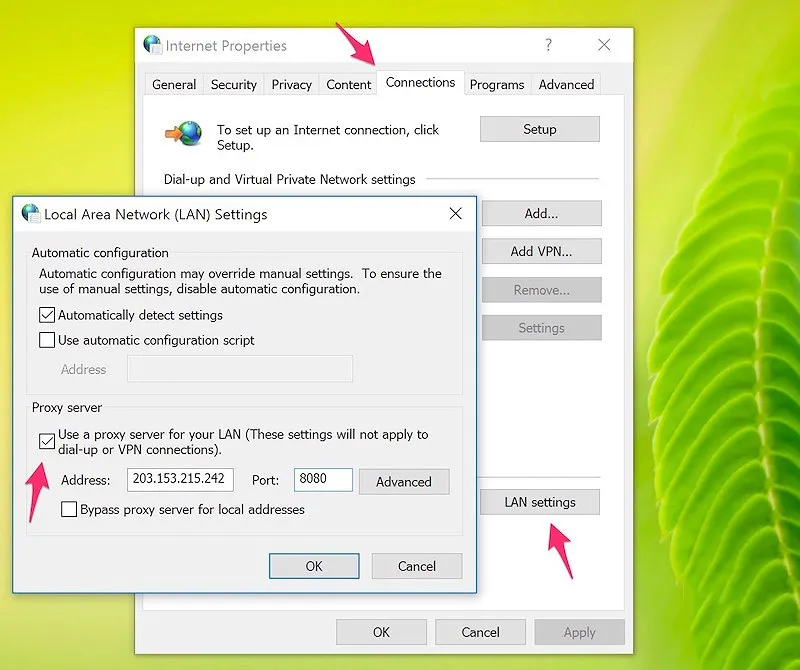Open the Programs tab

point(497,85)
